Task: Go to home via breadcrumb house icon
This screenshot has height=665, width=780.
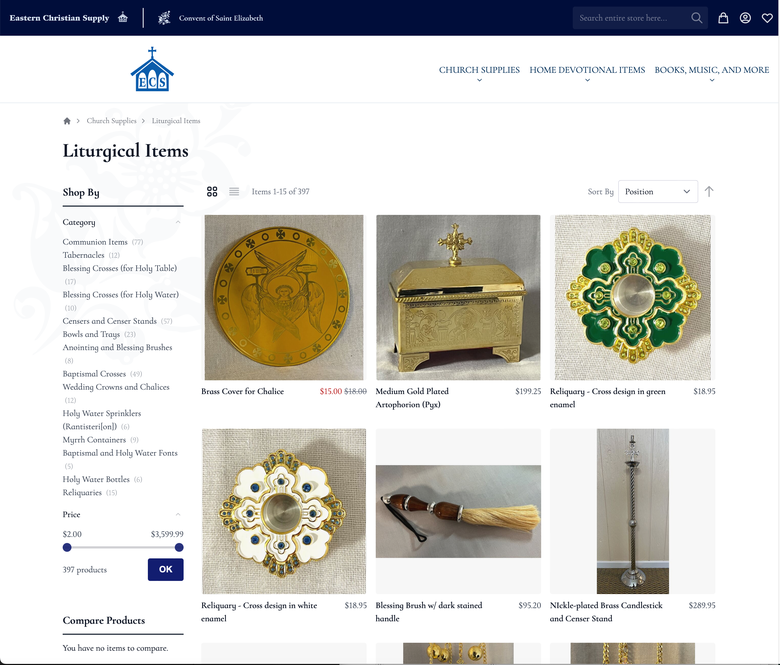Action: click(x=67, y=121)
